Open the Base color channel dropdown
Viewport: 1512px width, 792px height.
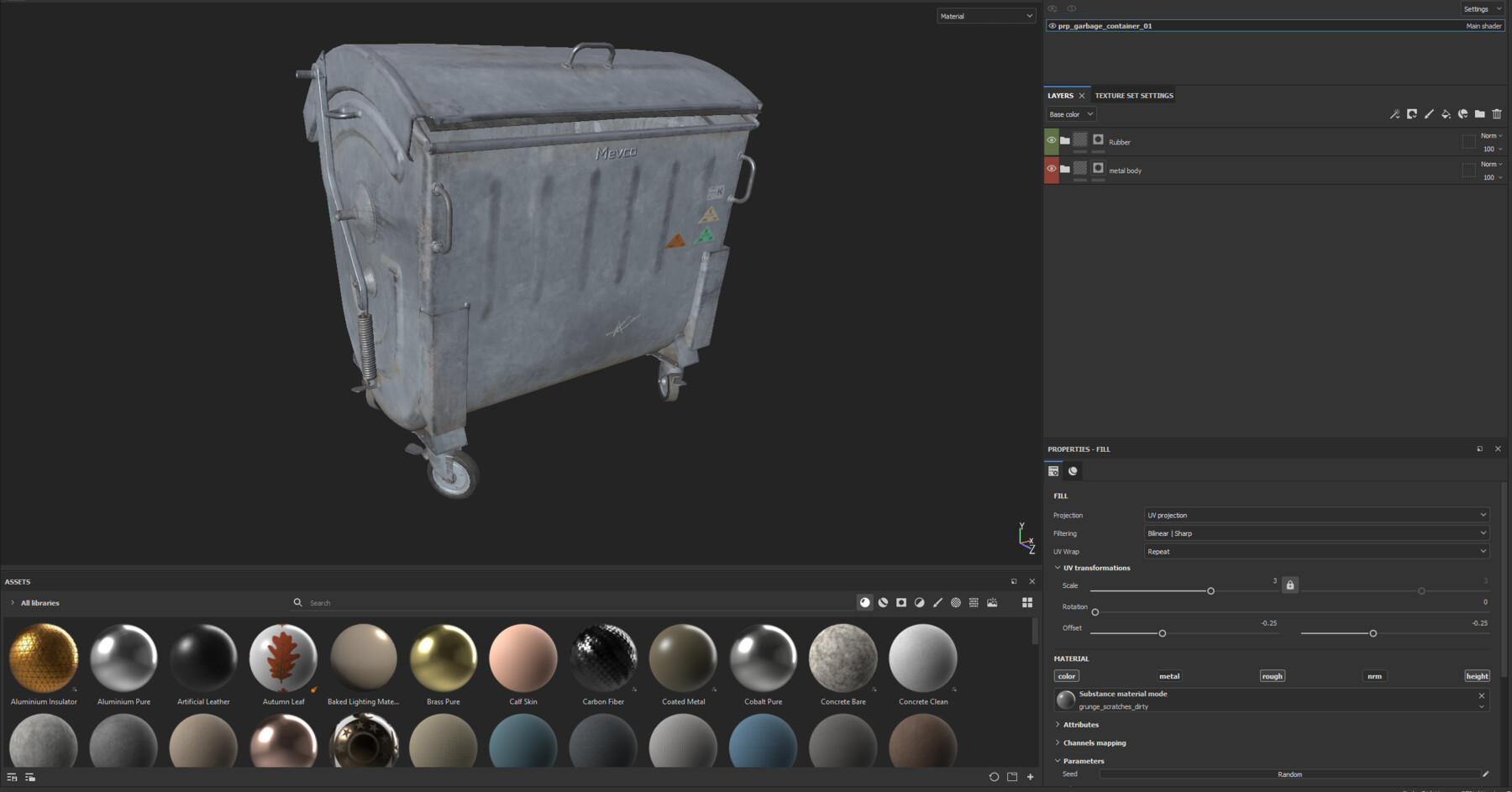click(x=1070, y=113)
